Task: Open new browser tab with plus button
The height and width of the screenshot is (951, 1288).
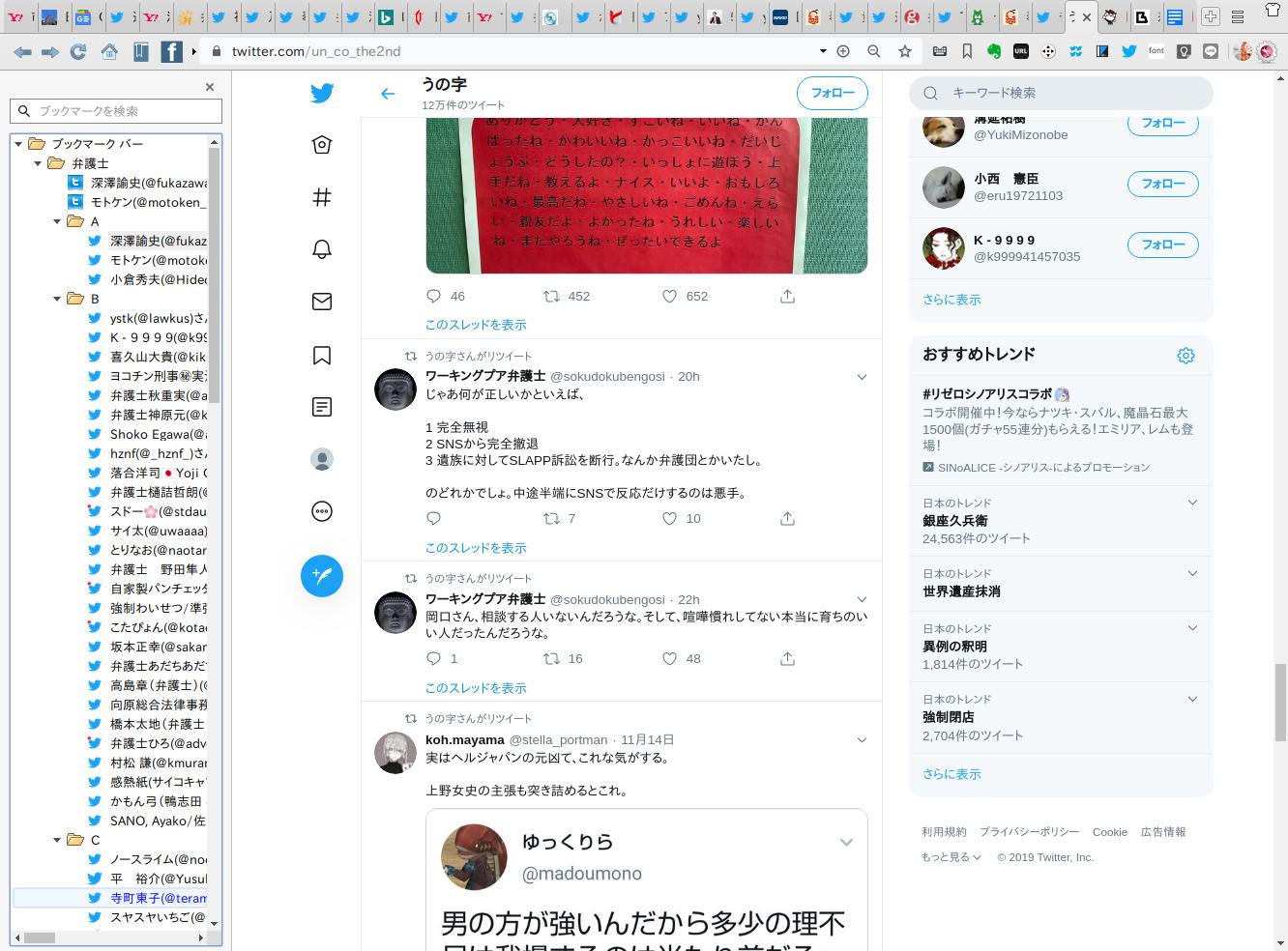Action: click(1211, 16)
